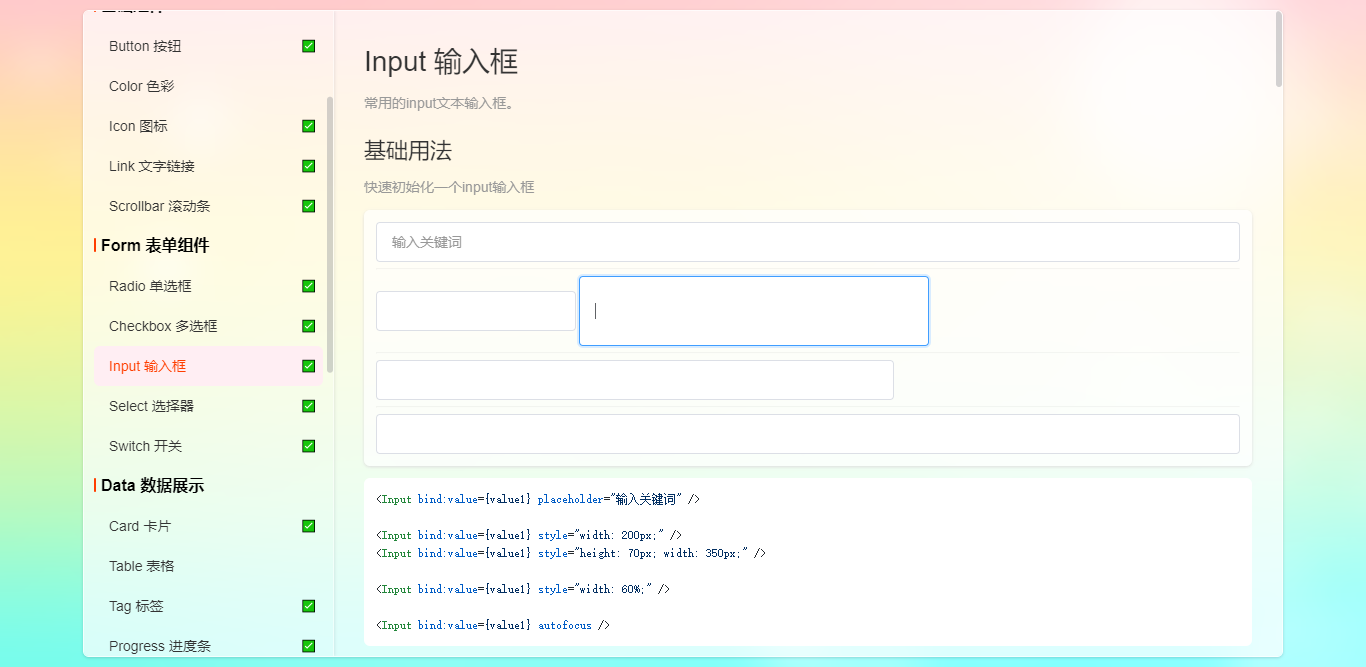This screenshot has height=667, width=1366.
Task: Click the page scrollbar on the right edge
Action: click(x=1279, y=47)
